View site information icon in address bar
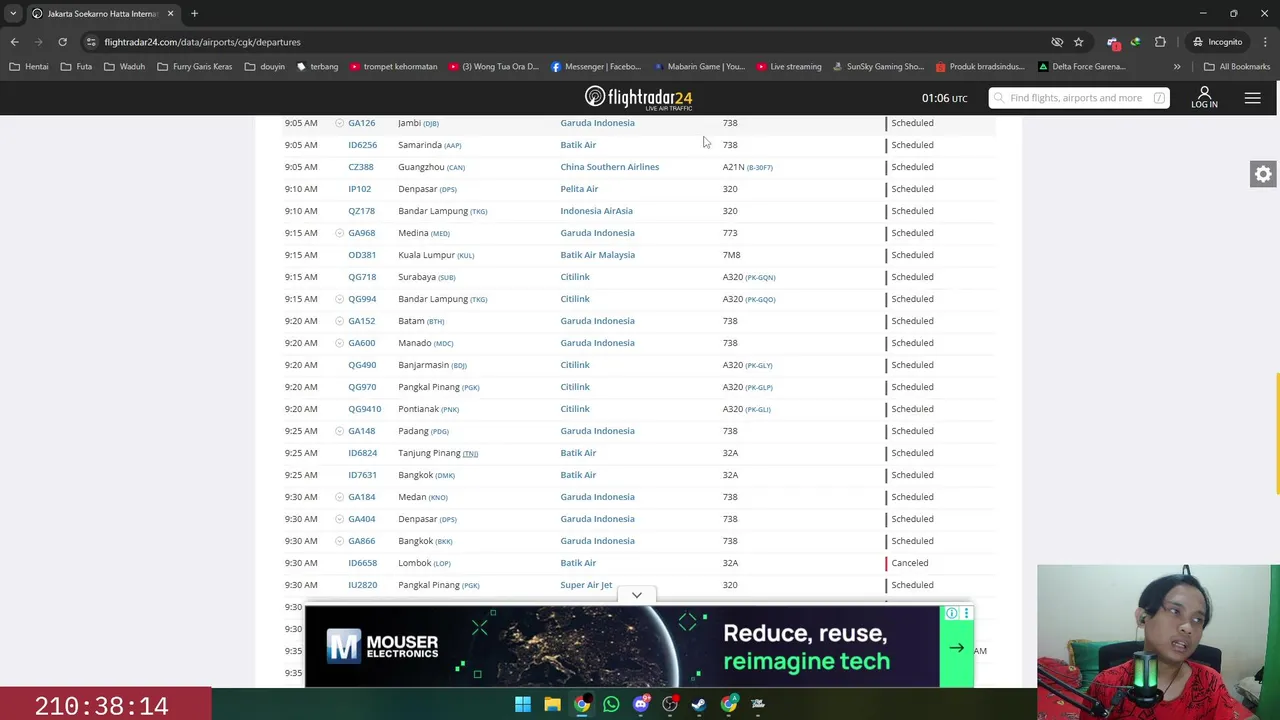The height and width of the screenshot is (720, 1280). click(91, 42)
